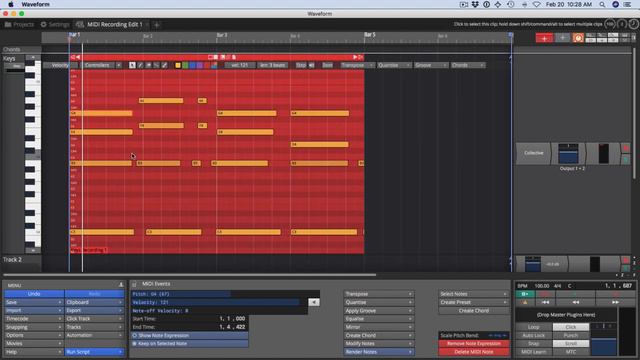Open the Quantise dropdown in MIDI toolbar

coord(394,65)
